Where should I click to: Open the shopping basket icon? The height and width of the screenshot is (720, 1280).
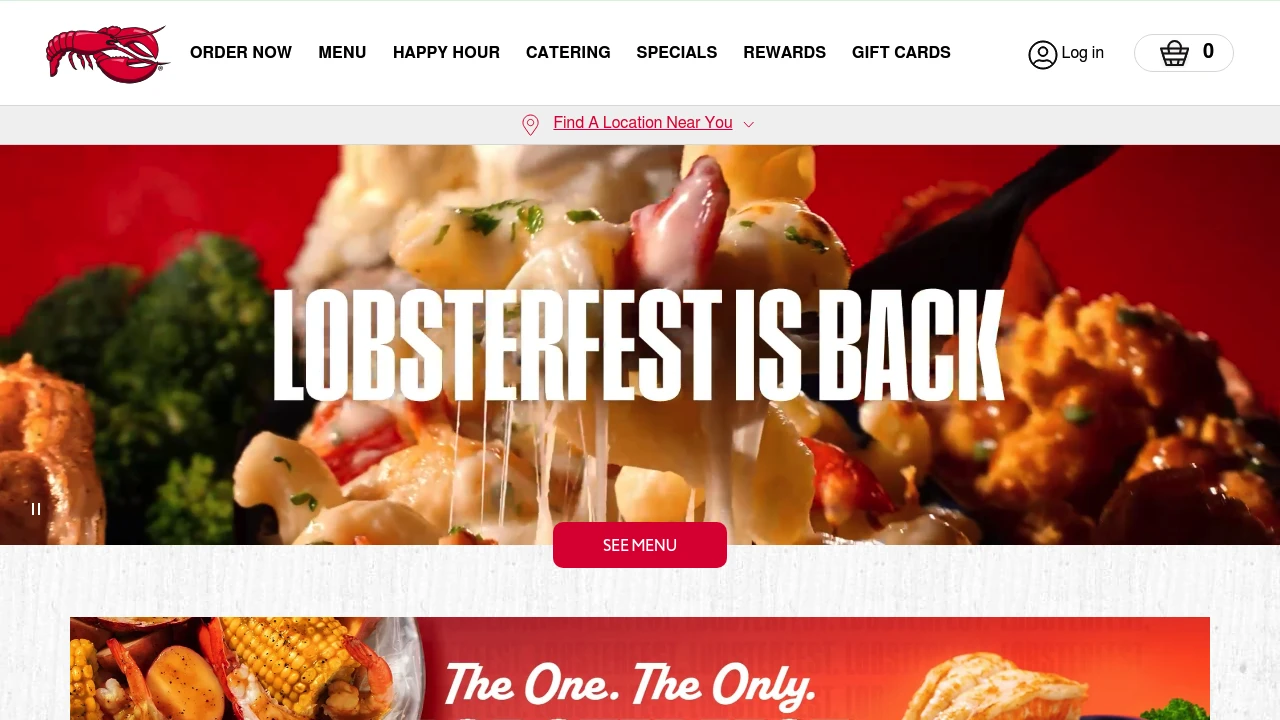[1175, 53]
